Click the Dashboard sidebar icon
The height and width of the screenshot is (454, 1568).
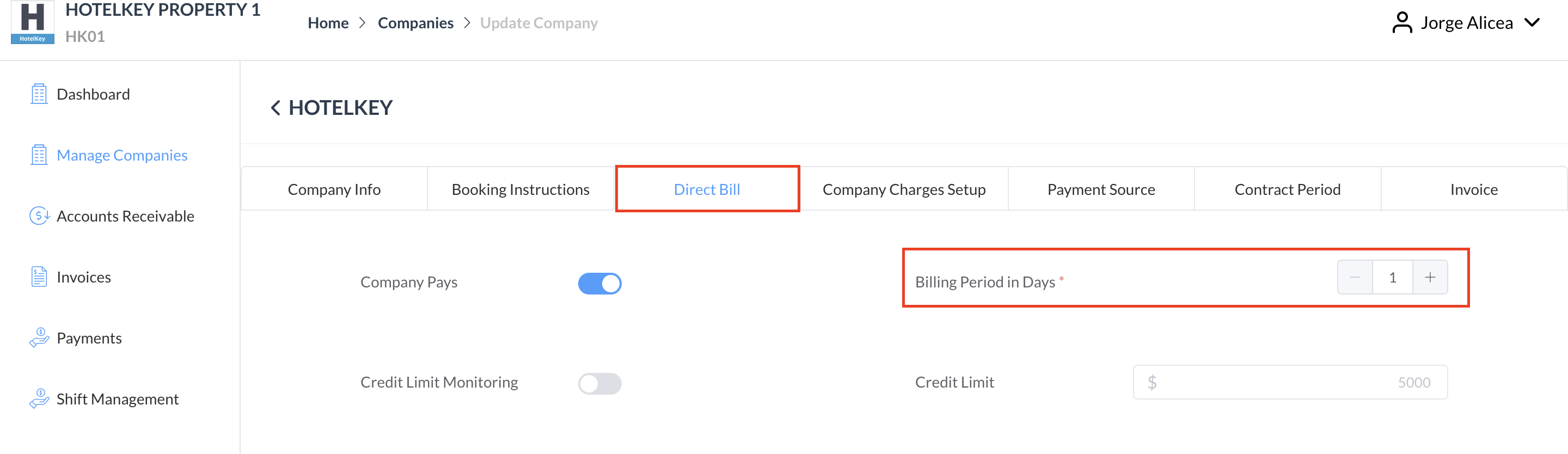(39, 94)
